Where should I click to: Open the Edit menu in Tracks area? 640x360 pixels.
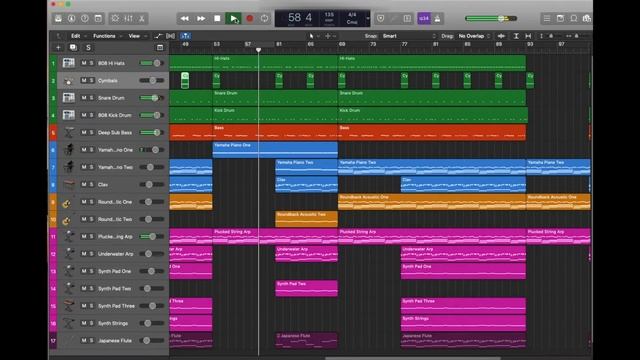(x=78, y=36)
